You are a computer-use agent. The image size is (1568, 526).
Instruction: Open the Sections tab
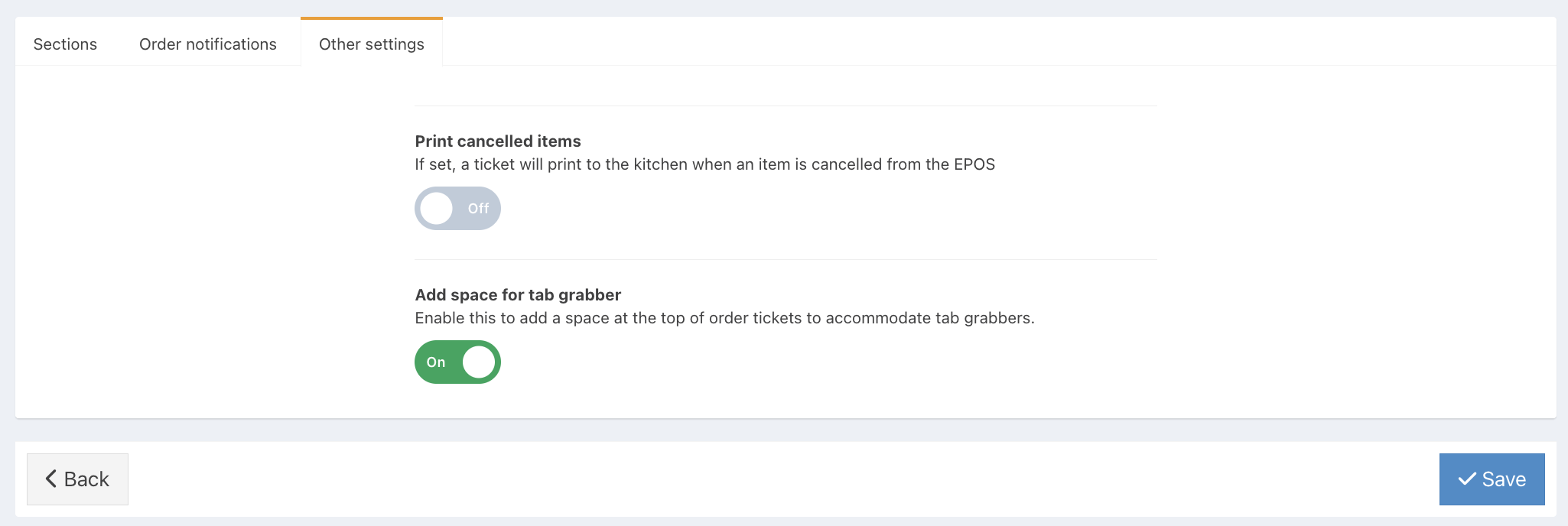pyautogui.click(x=65, y=44)
